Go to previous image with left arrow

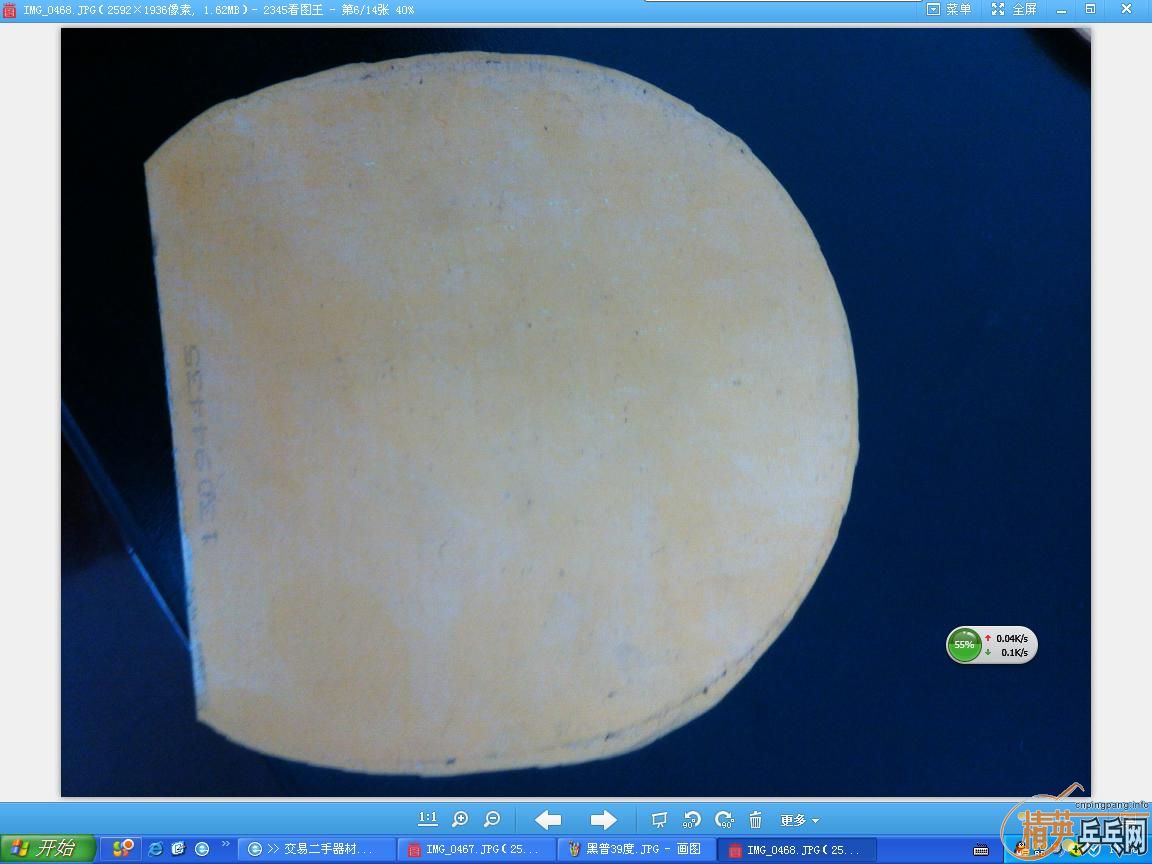coord(548,820)
